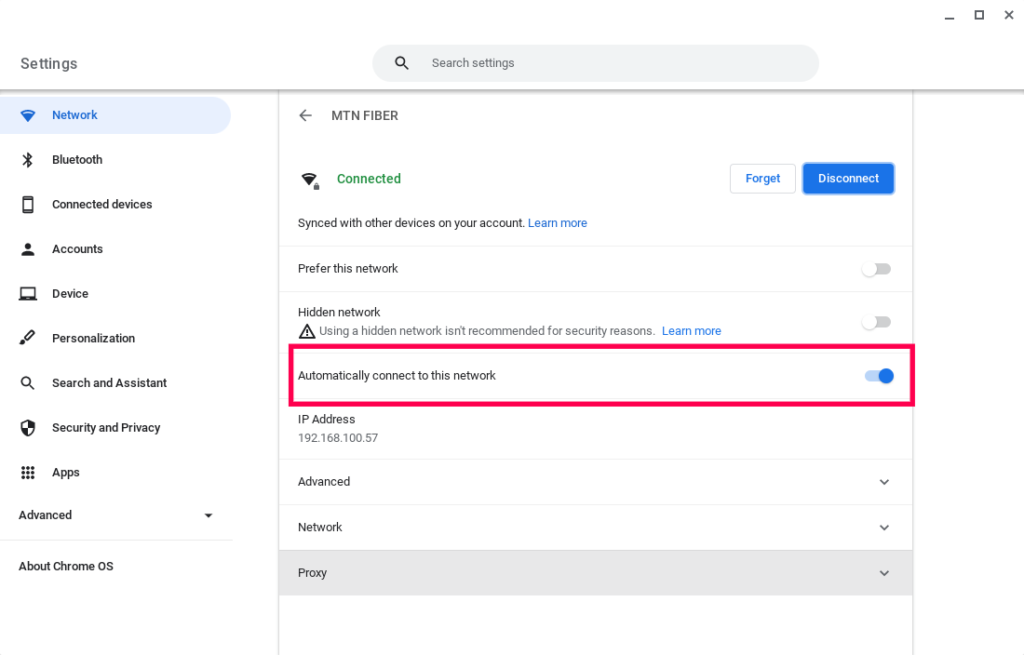Open Search and Assistant settings

pyautogui.click(x=115, y=383)
